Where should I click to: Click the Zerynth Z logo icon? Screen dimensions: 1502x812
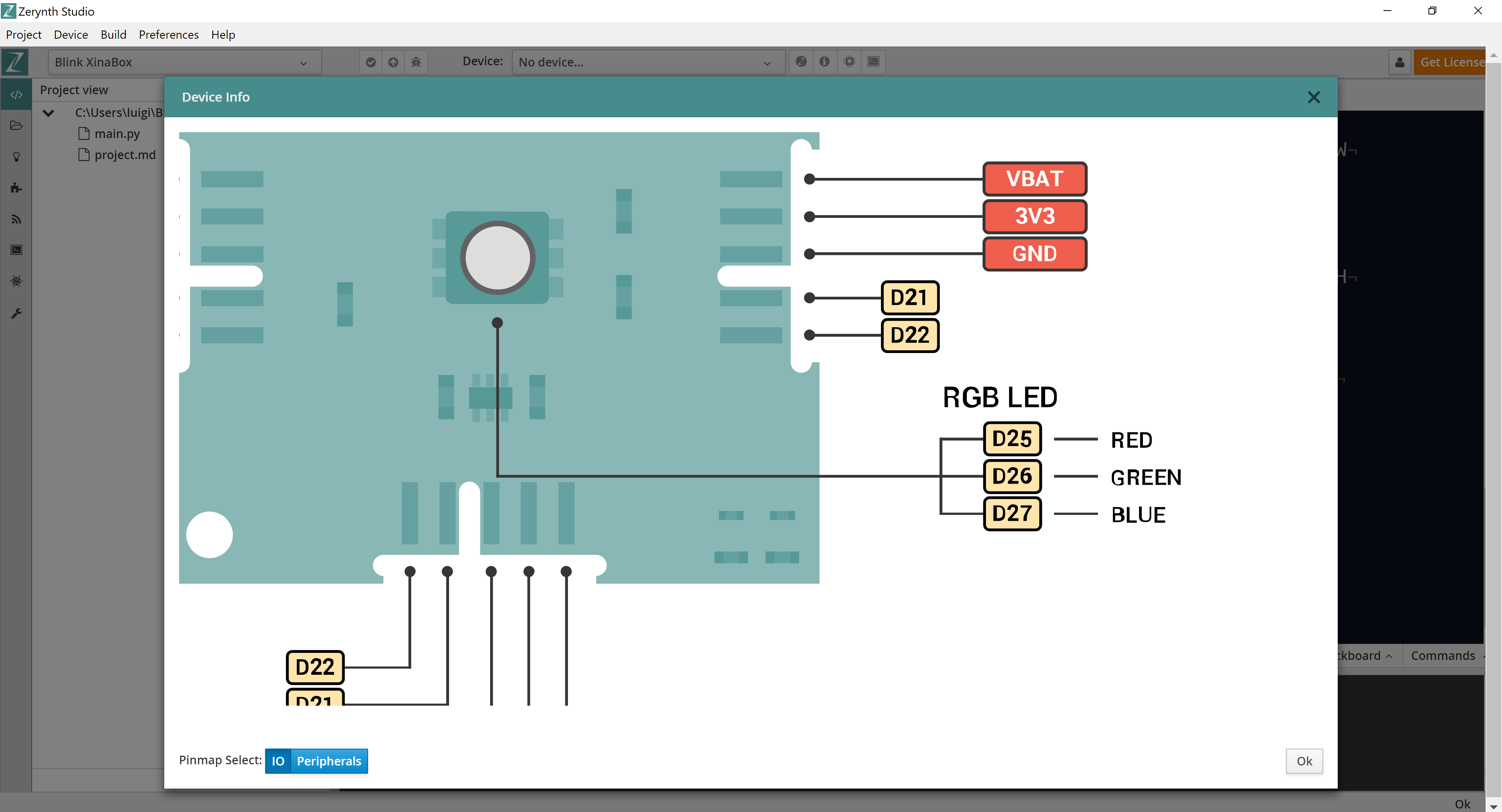tap(15, 62)
